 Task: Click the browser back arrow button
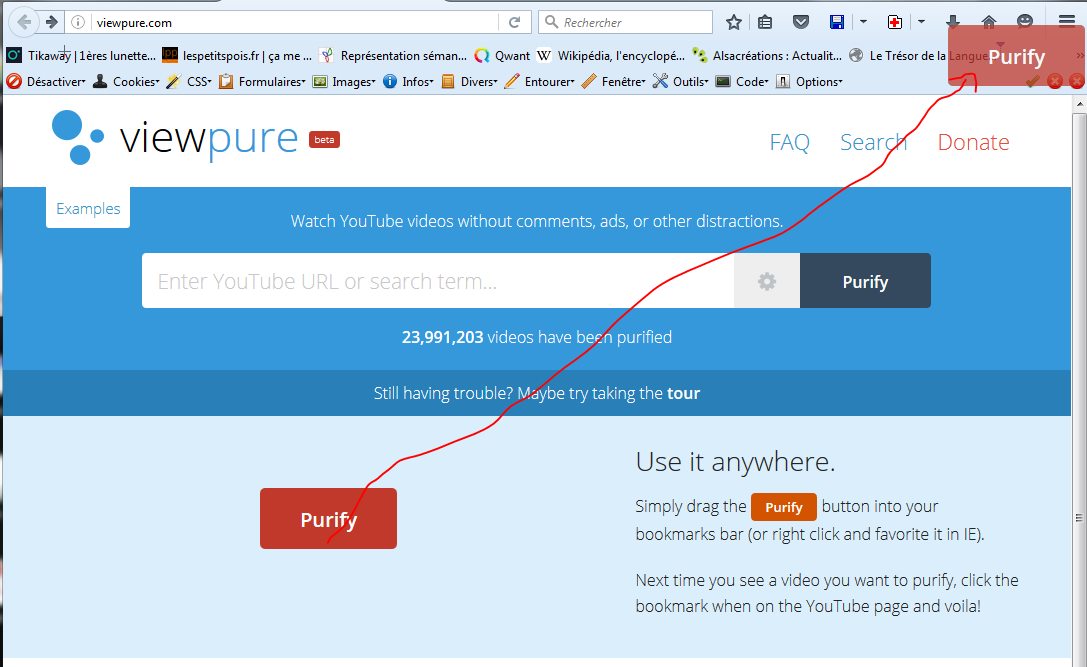[x=25, y=22]
